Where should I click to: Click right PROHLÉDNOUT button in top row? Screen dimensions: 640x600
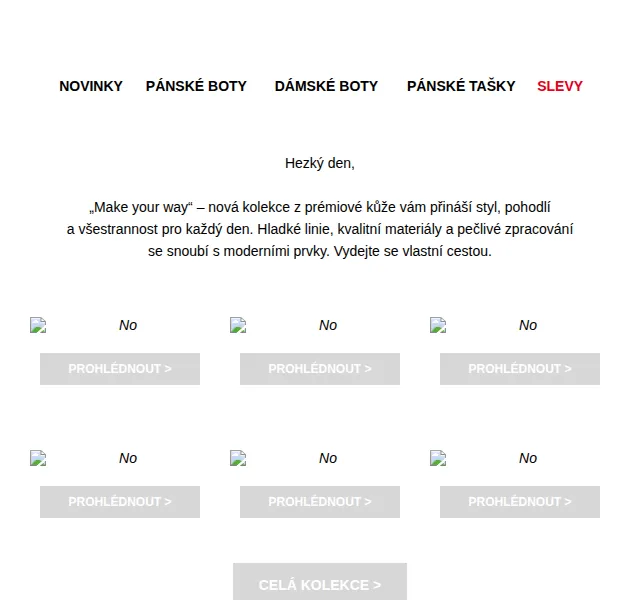click(x=520, y=369)
